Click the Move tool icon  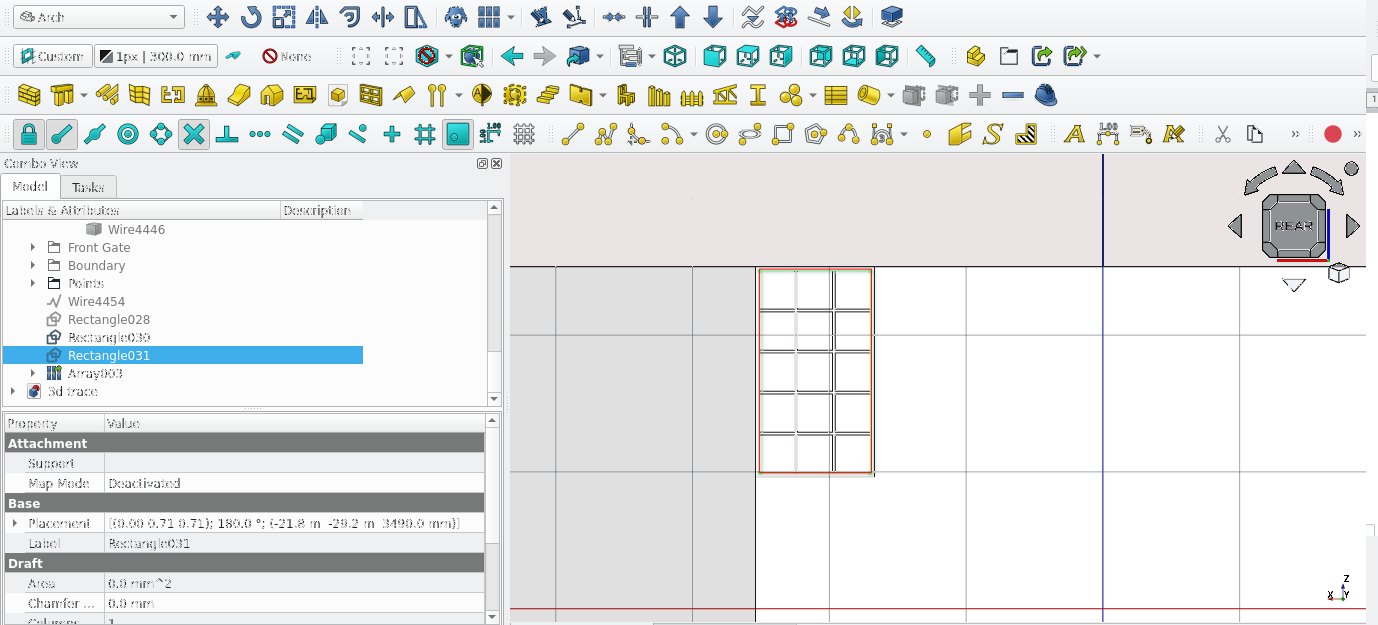[218, 17]
